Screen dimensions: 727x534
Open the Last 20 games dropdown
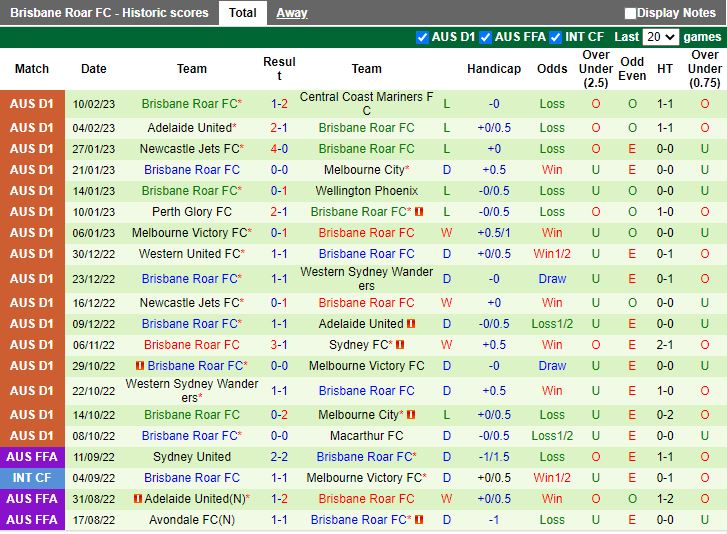point(660,37)
